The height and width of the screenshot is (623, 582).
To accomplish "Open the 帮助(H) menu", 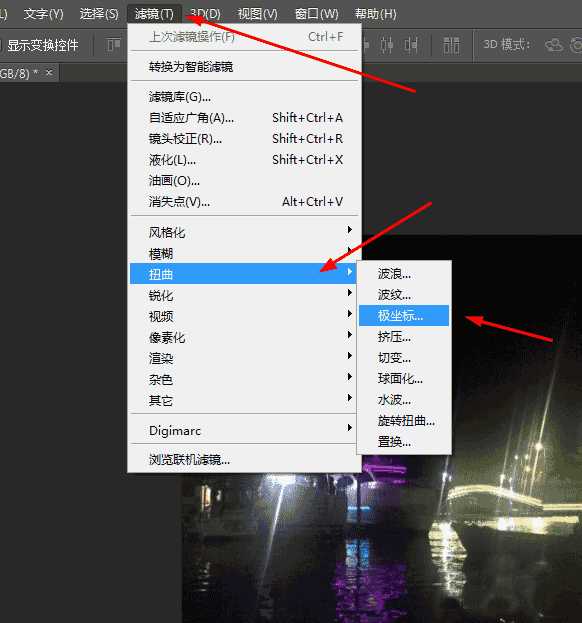I will point(375,14).
